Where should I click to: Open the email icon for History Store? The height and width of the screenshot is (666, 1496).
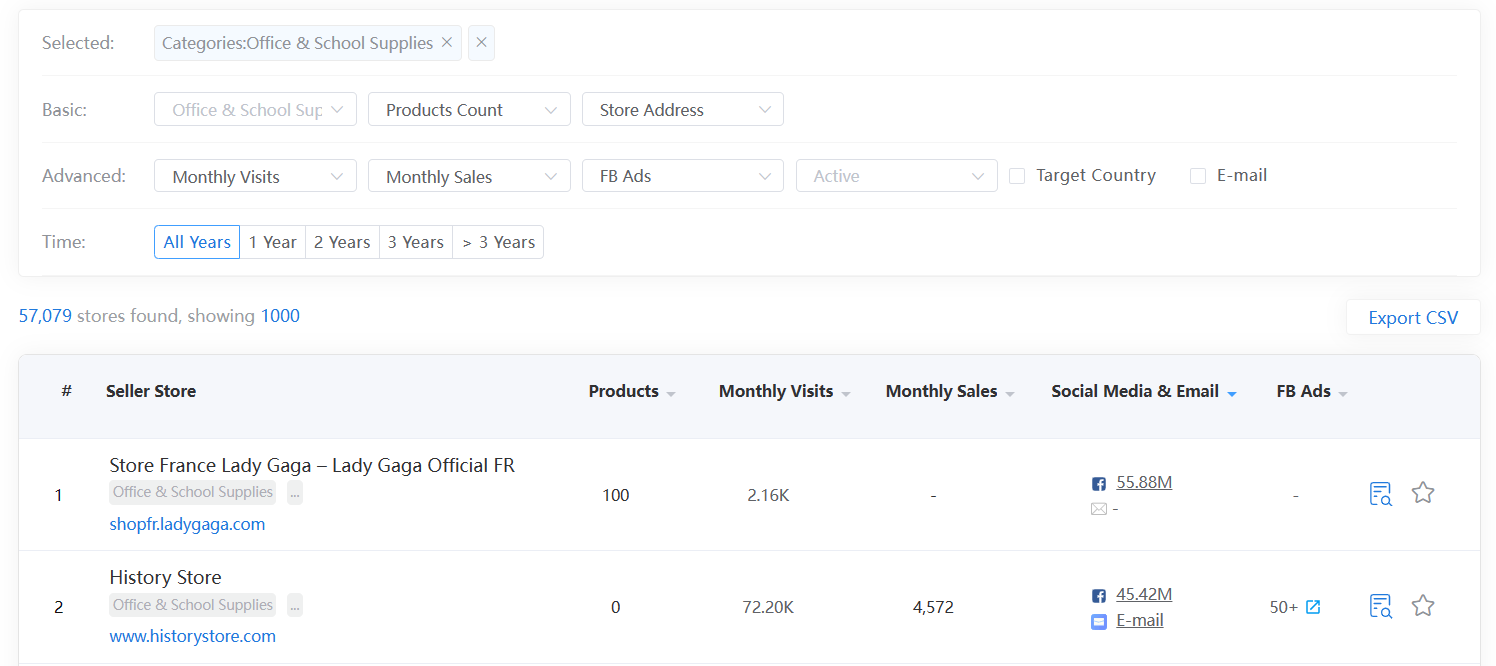coord(1098,620)
